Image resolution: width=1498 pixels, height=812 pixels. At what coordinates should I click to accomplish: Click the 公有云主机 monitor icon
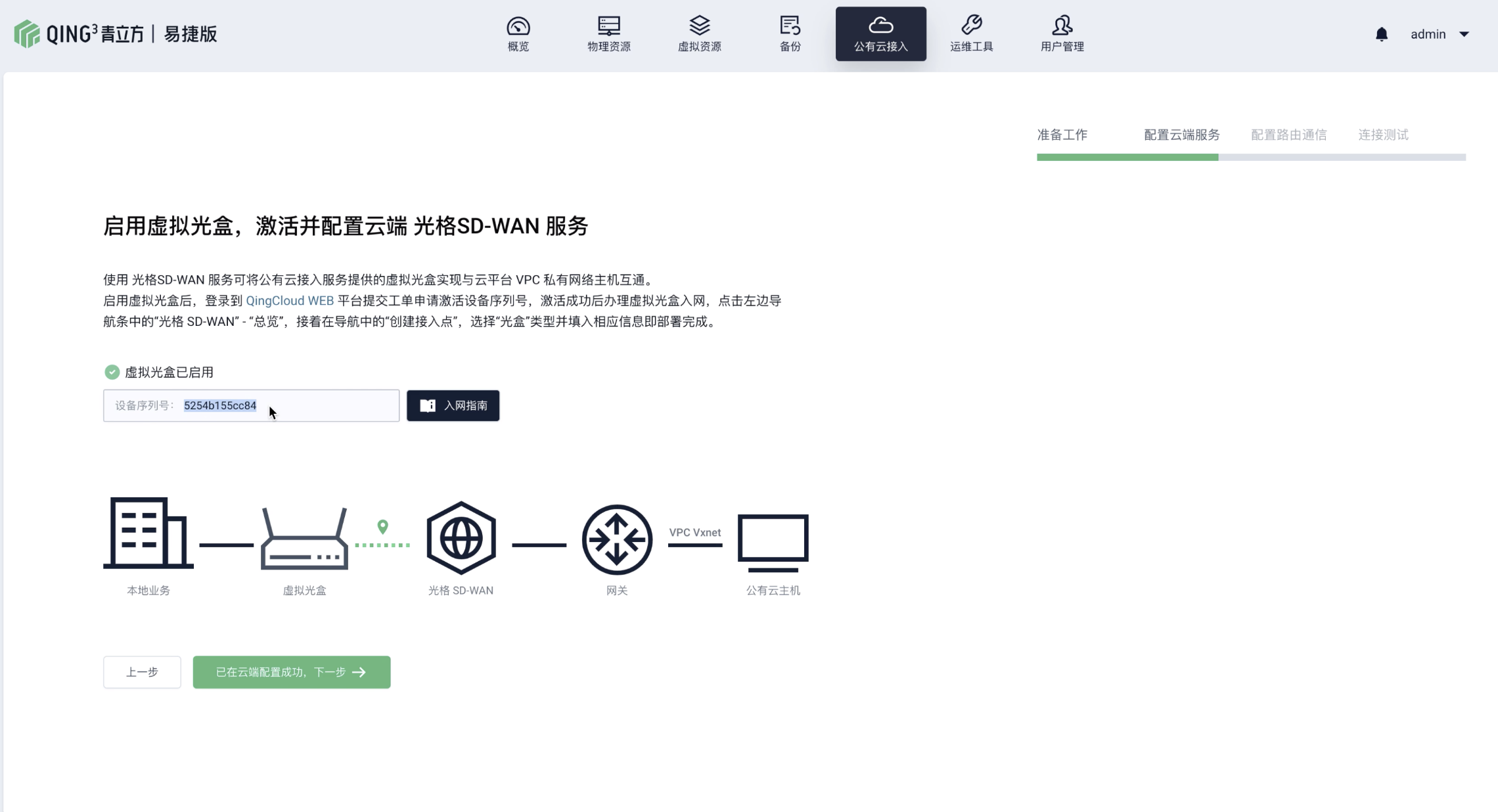(x=773, y=543)
